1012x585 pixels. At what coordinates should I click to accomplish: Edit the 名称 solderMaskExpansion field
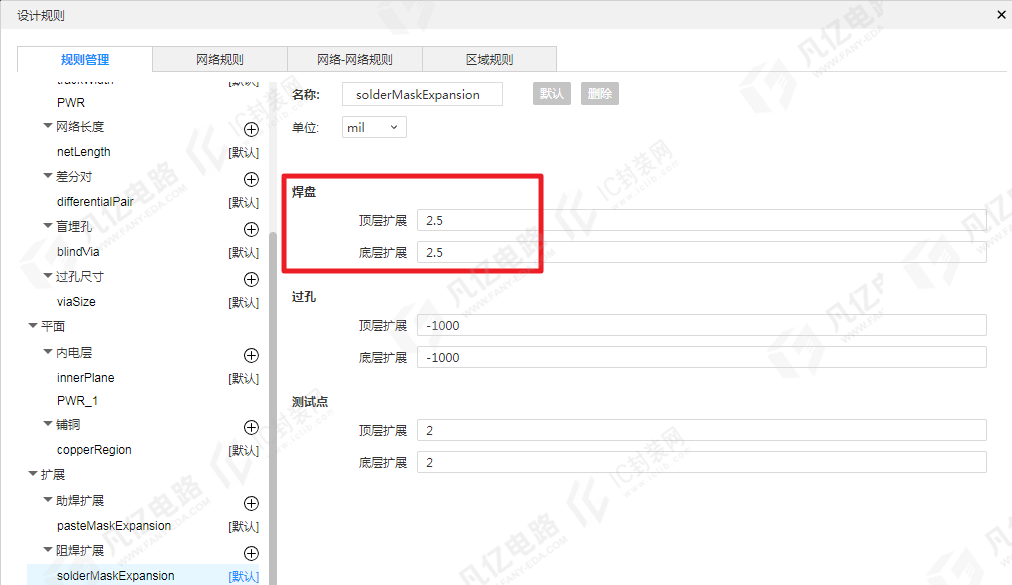[422, 94]
